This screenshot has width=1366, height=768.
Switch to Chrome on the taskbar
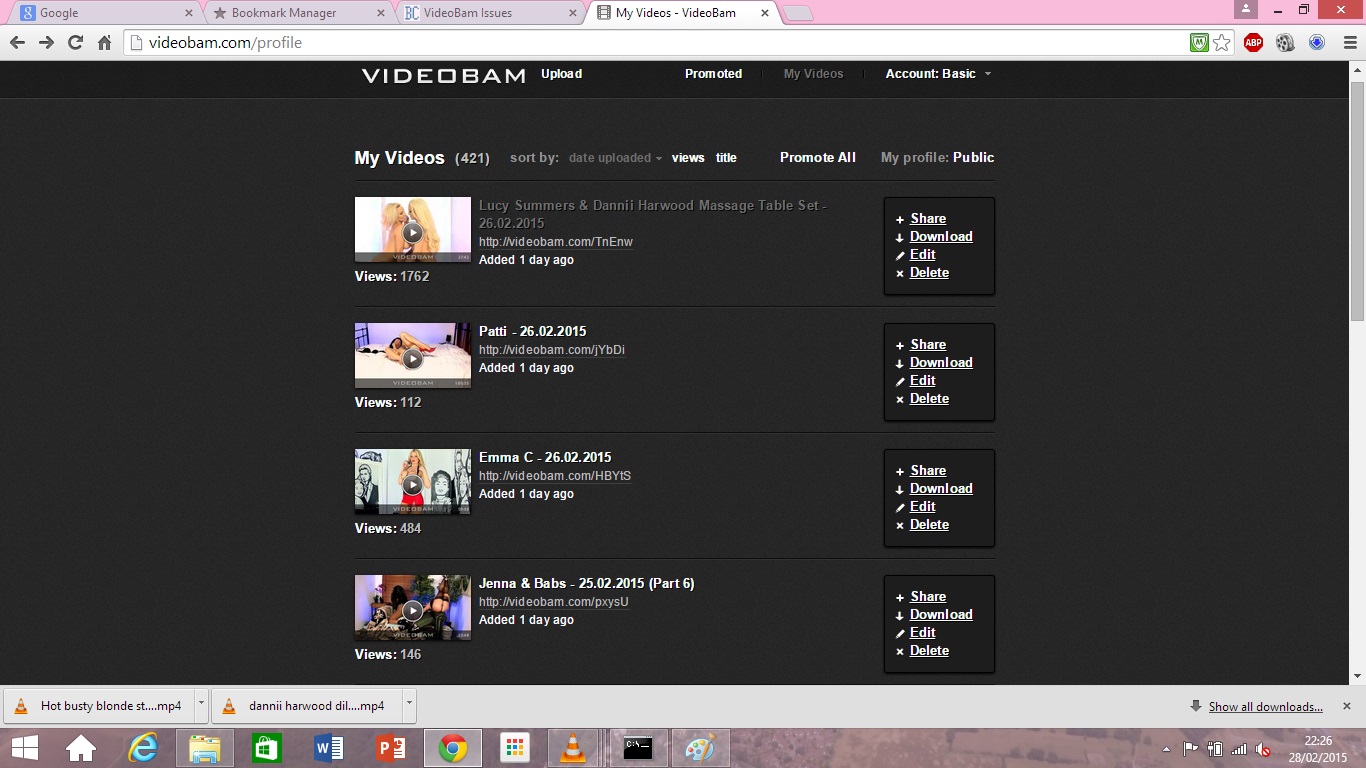click(453, 748)
